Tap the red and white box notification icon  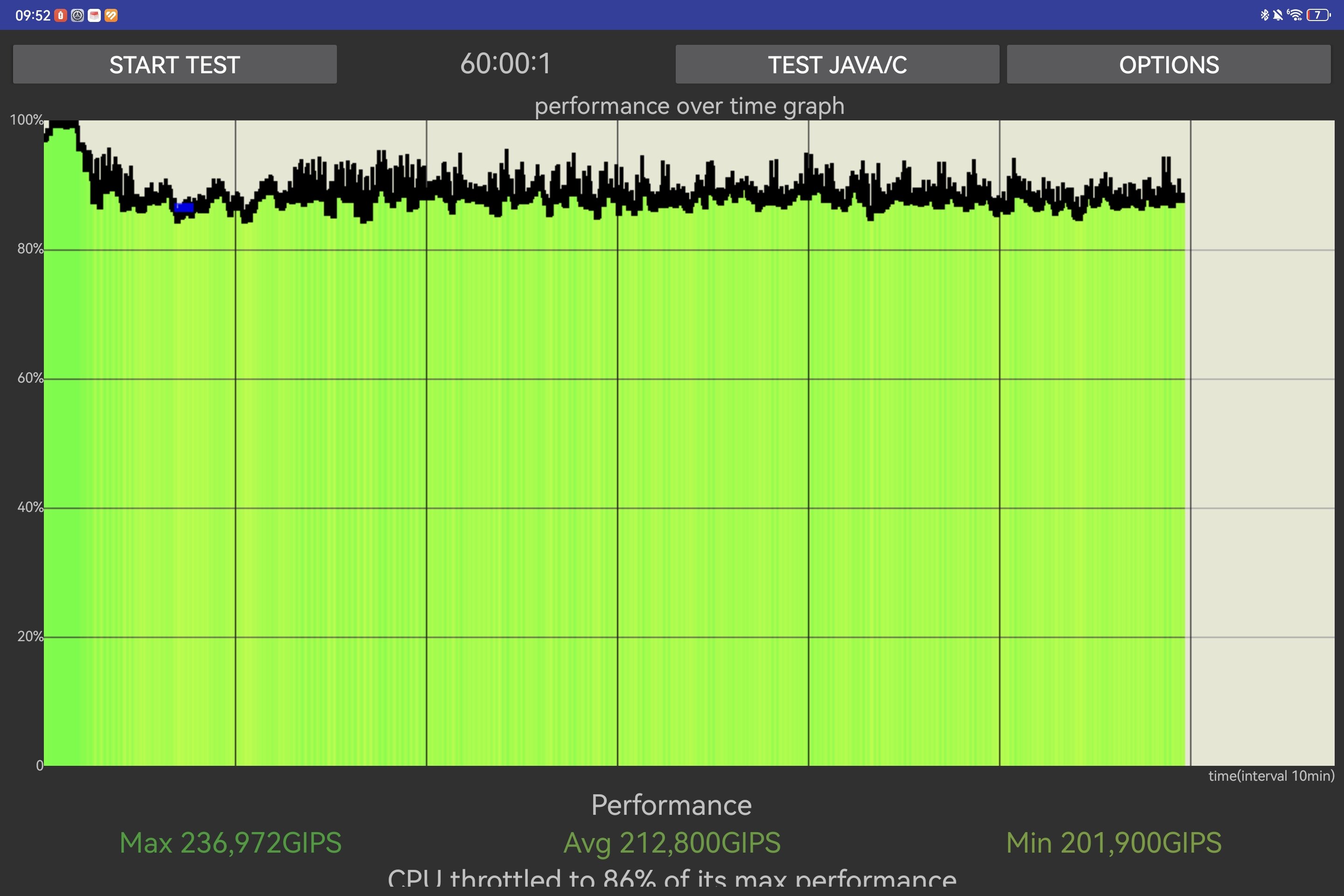pos(94,15)
